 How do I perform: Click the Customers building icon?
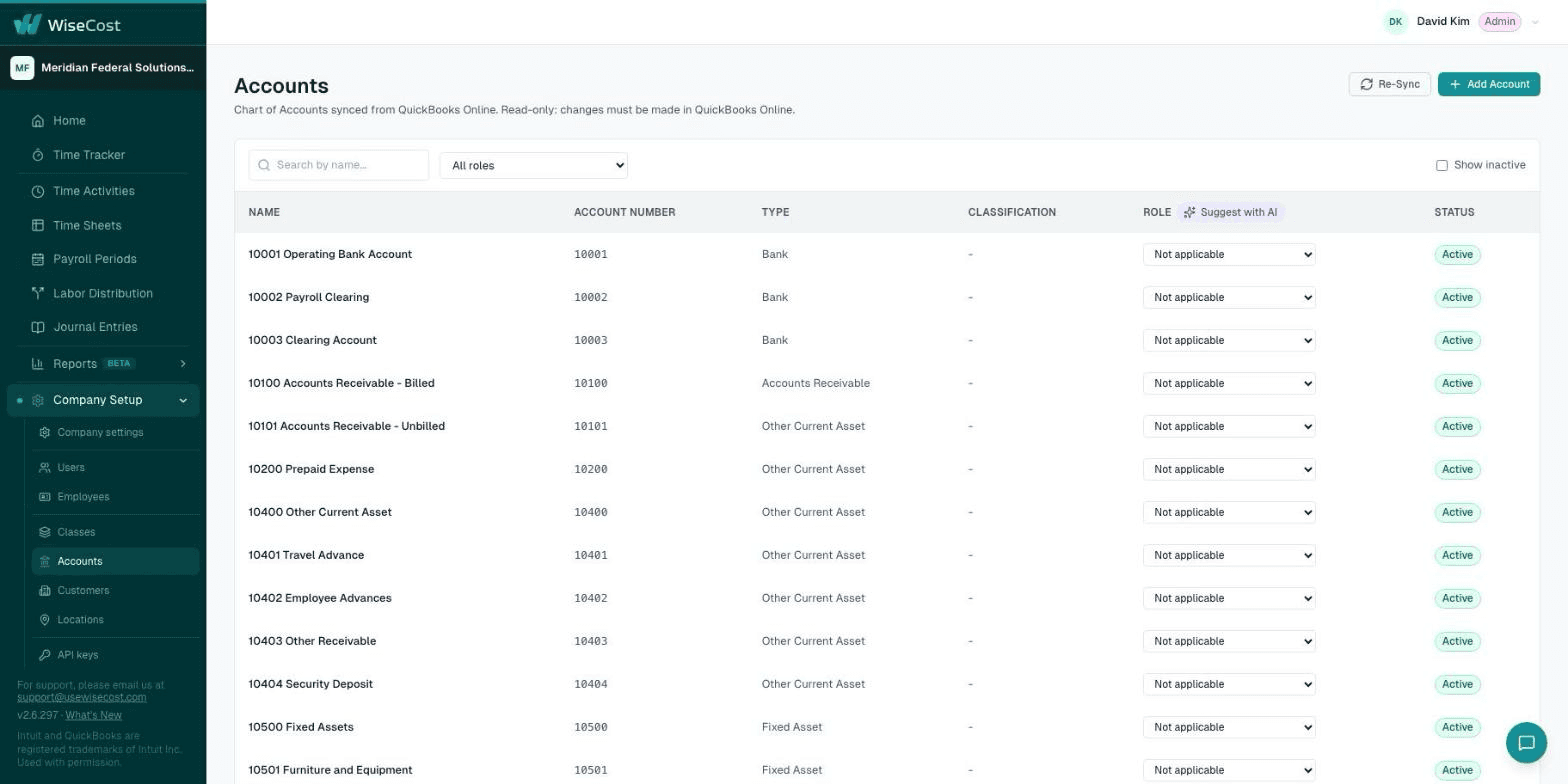[x=45, y=591]
